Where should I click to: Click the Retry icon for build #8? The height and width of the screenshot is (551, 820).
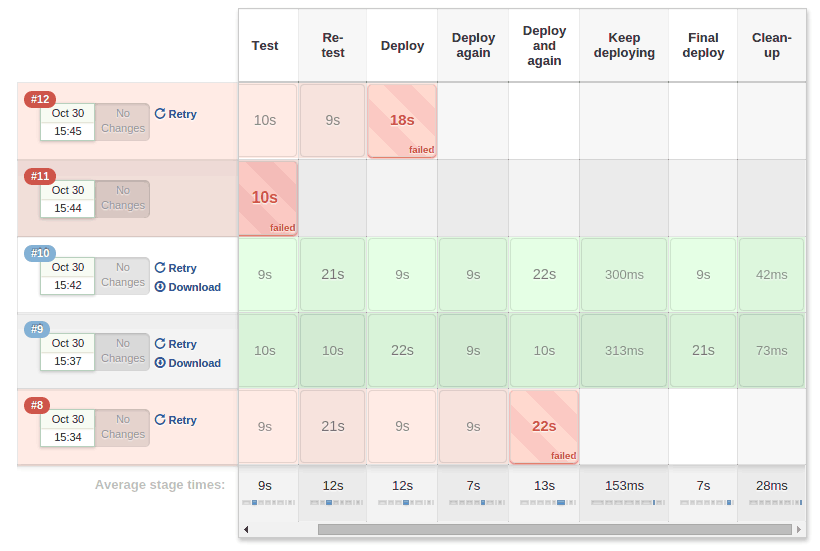tap(160, 420)
